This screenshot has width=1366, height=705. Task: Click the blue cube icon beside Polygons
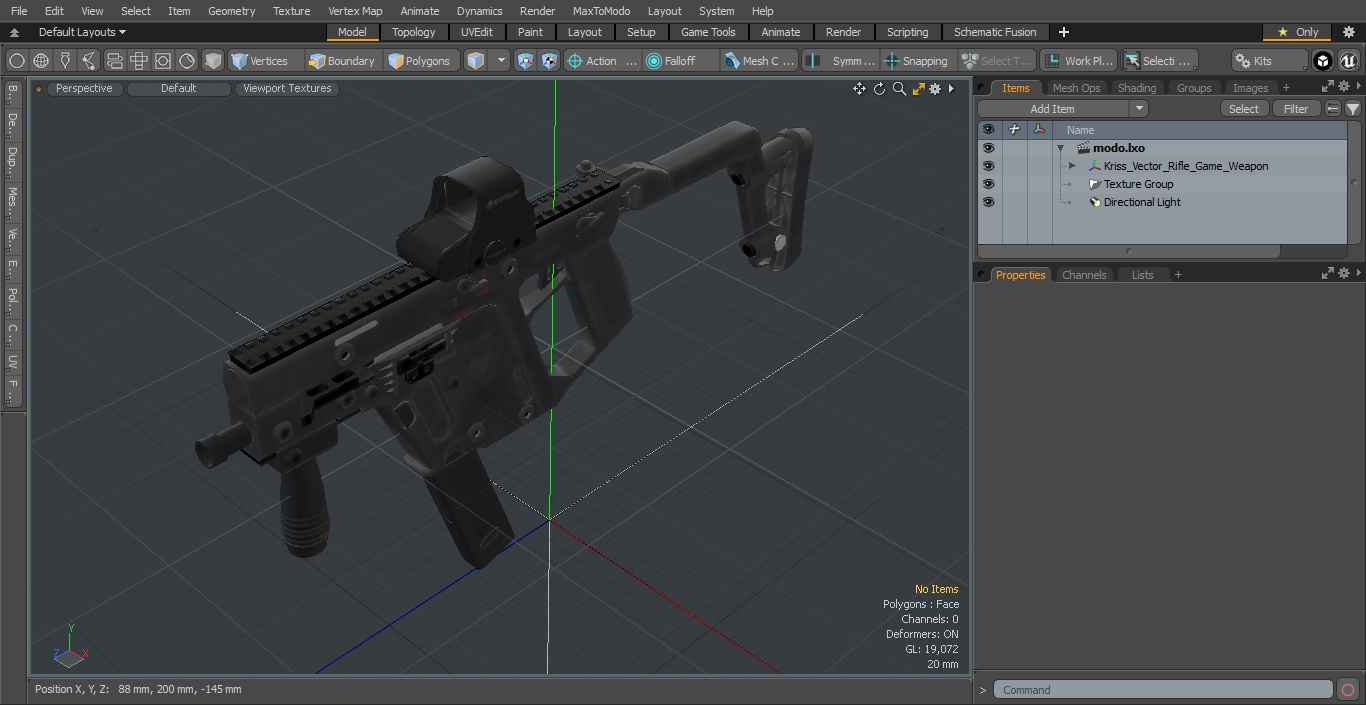point(476,61)
